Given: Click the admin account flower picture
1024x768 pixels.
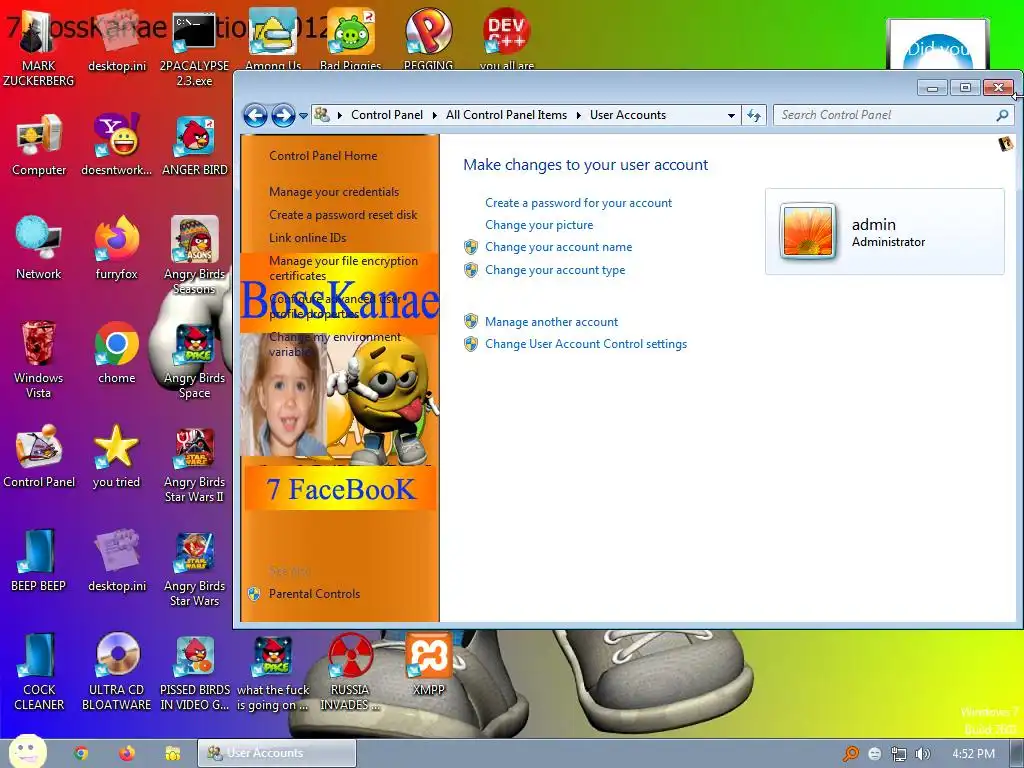Looking at the screenshot, I should coord(808,231).
